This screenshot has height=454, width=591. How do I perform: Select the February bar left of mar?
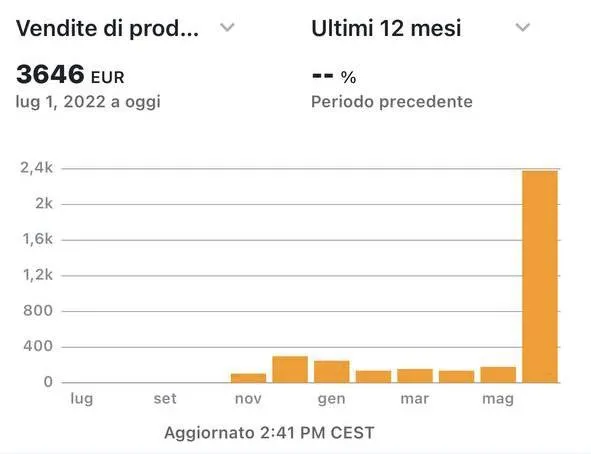[374, 376]
